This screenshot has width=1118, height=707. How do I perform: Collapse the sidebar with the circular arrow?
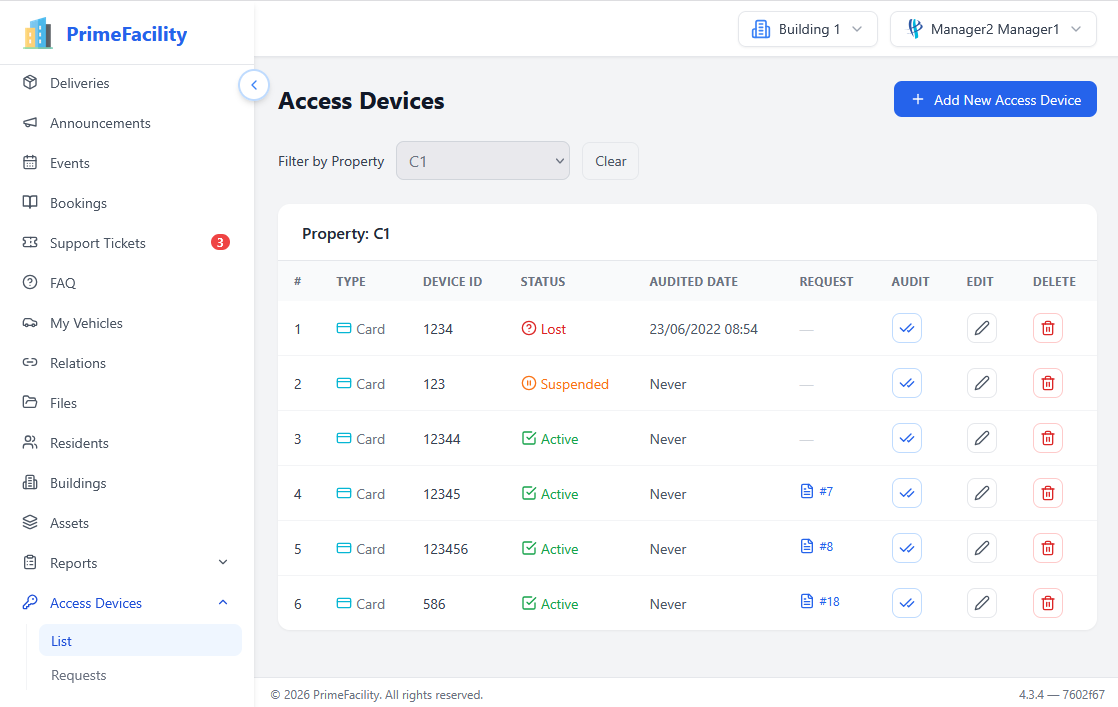click(254, 85)
